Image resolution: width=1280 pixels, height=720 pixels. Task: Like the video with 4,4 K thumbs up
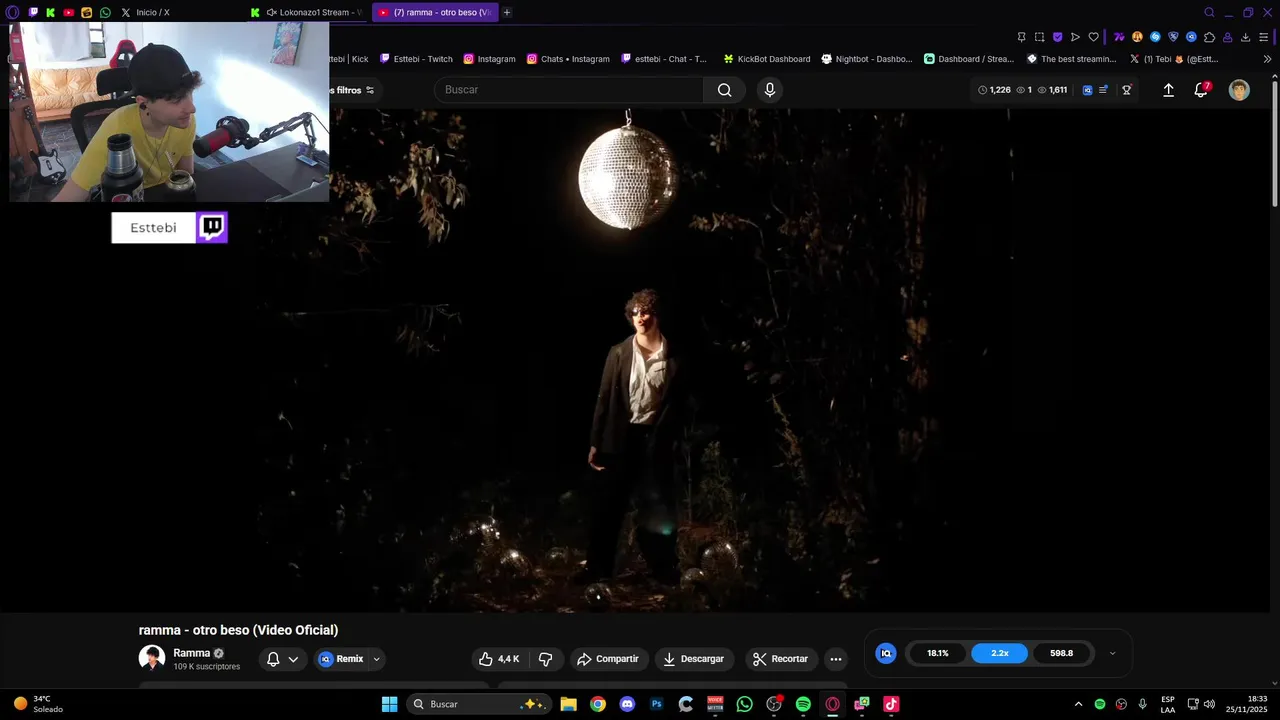click(x=499, y=659)
